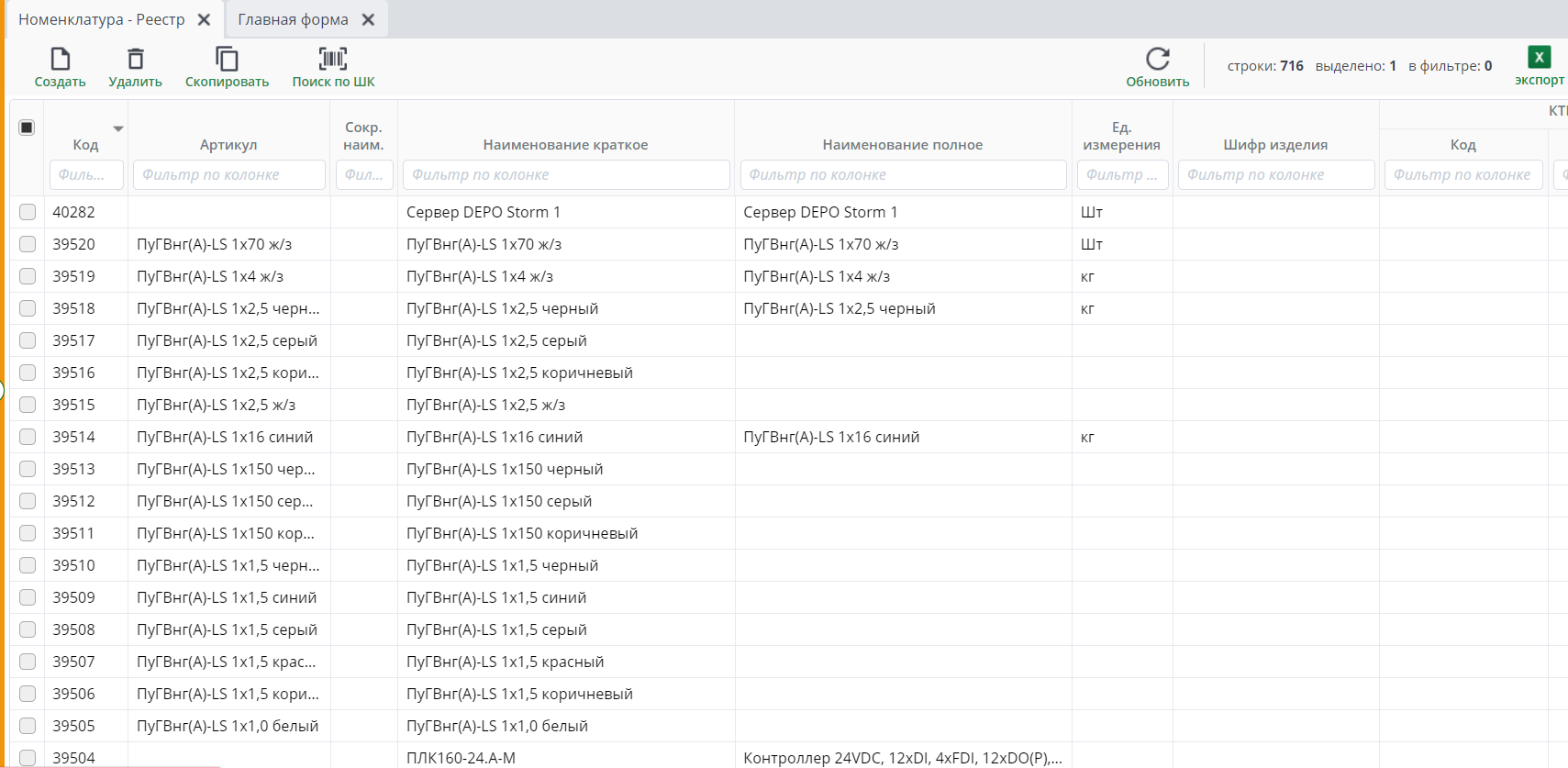This screenshot has height=768, width=1568.
Task: Click the Обновить refresh icon
Action: (x=1158, y=60)
